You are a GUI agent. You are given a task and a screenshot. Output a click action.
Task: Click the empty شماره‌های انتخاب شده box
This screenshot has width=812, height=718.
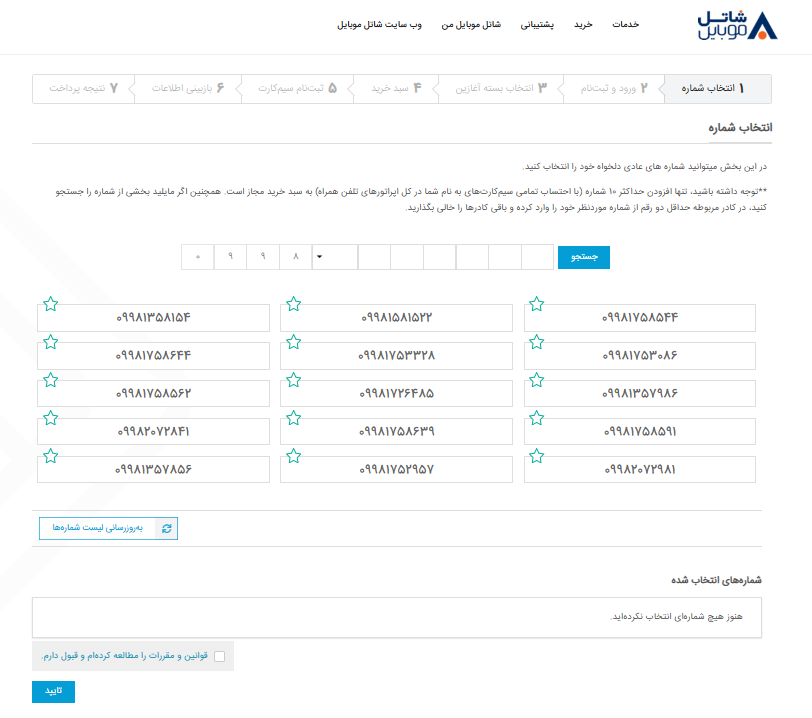point(397,618)
